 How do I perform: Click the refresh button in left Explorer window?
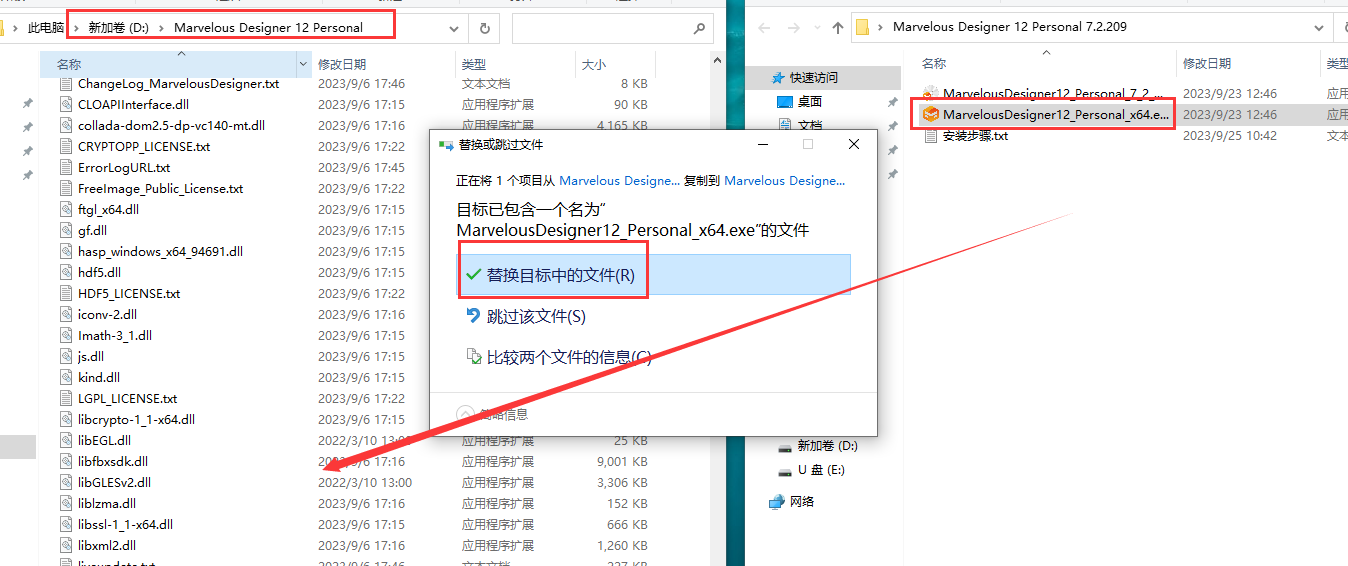point(485,29)
